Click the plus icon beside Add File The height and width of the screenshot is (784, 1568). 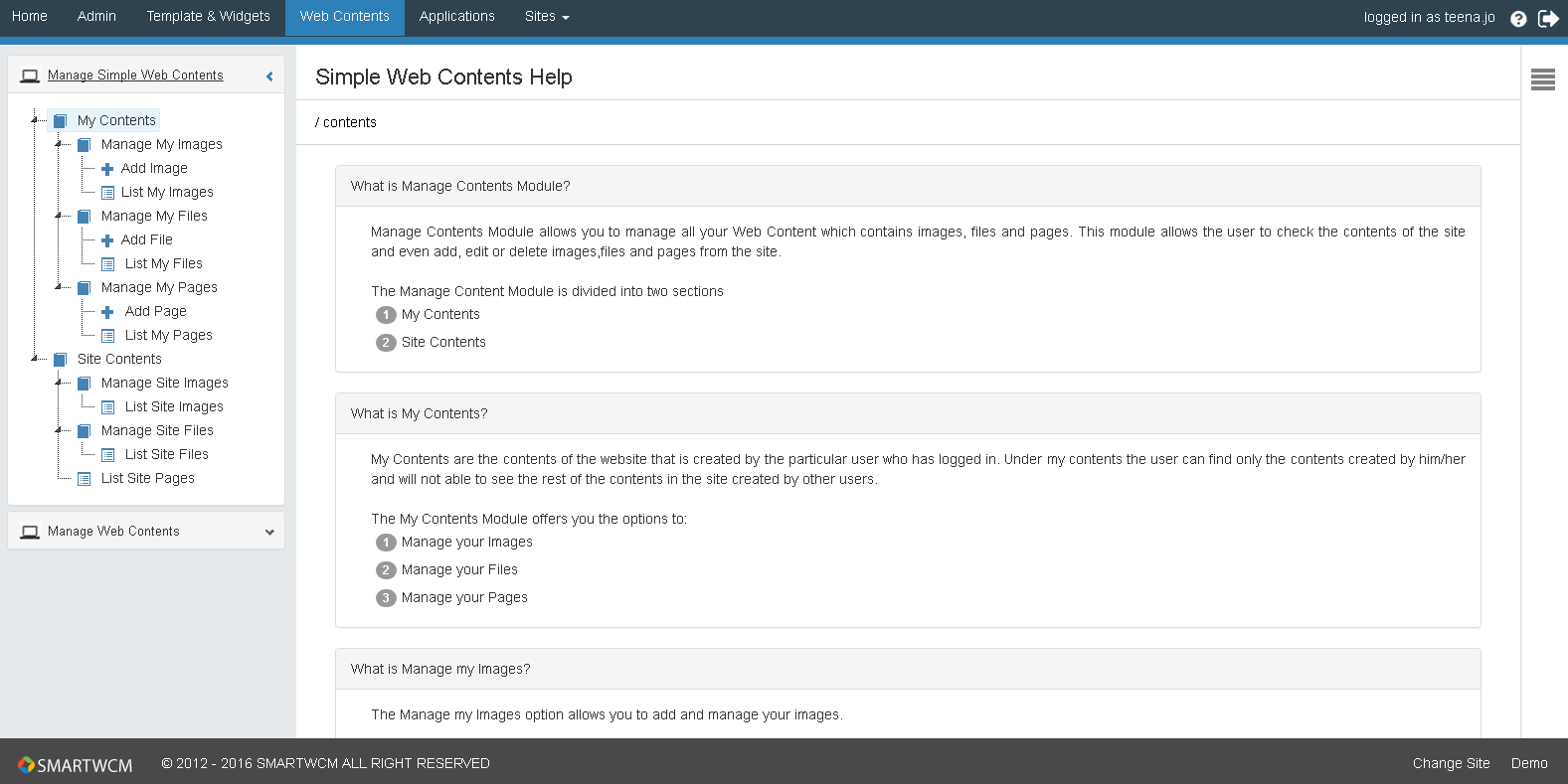click(107, 240)
